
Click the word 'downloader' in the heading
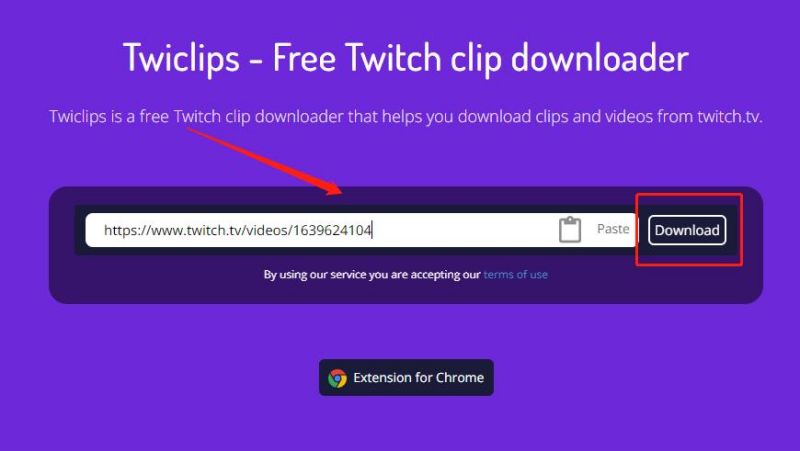(x=599, y=57)
